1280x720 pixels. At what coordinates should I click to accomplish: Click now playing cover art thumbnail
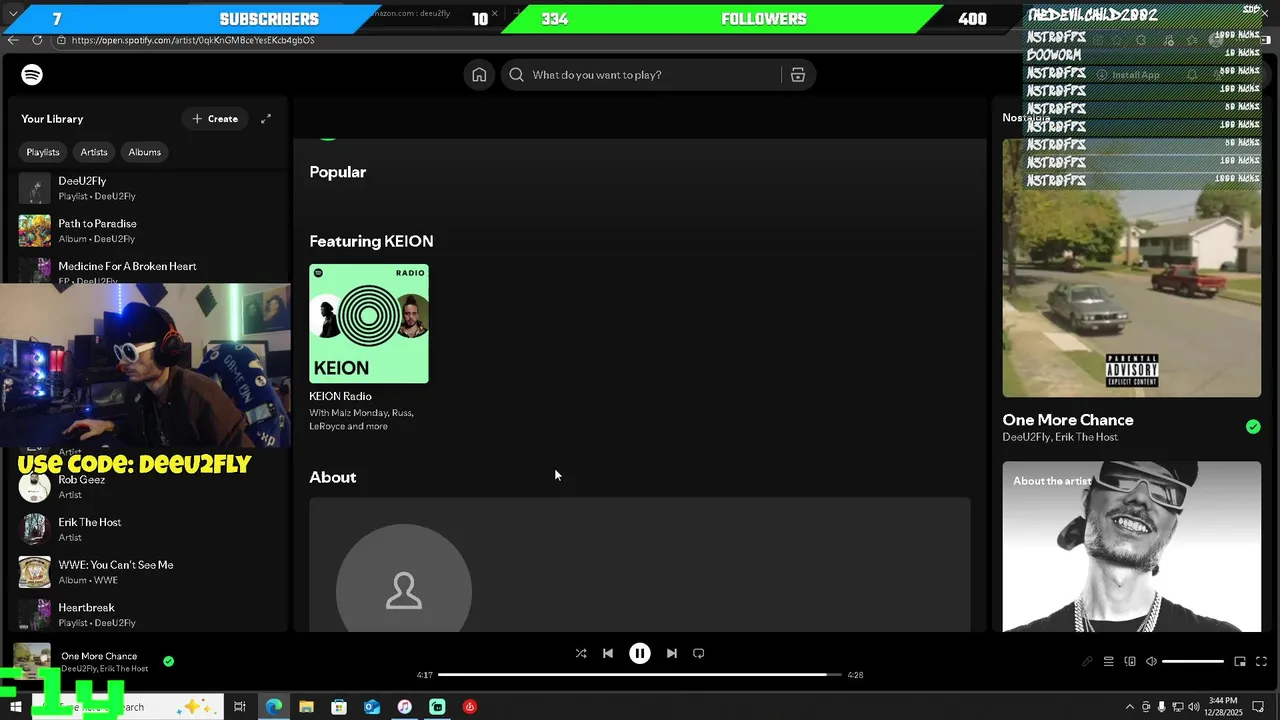32,661
